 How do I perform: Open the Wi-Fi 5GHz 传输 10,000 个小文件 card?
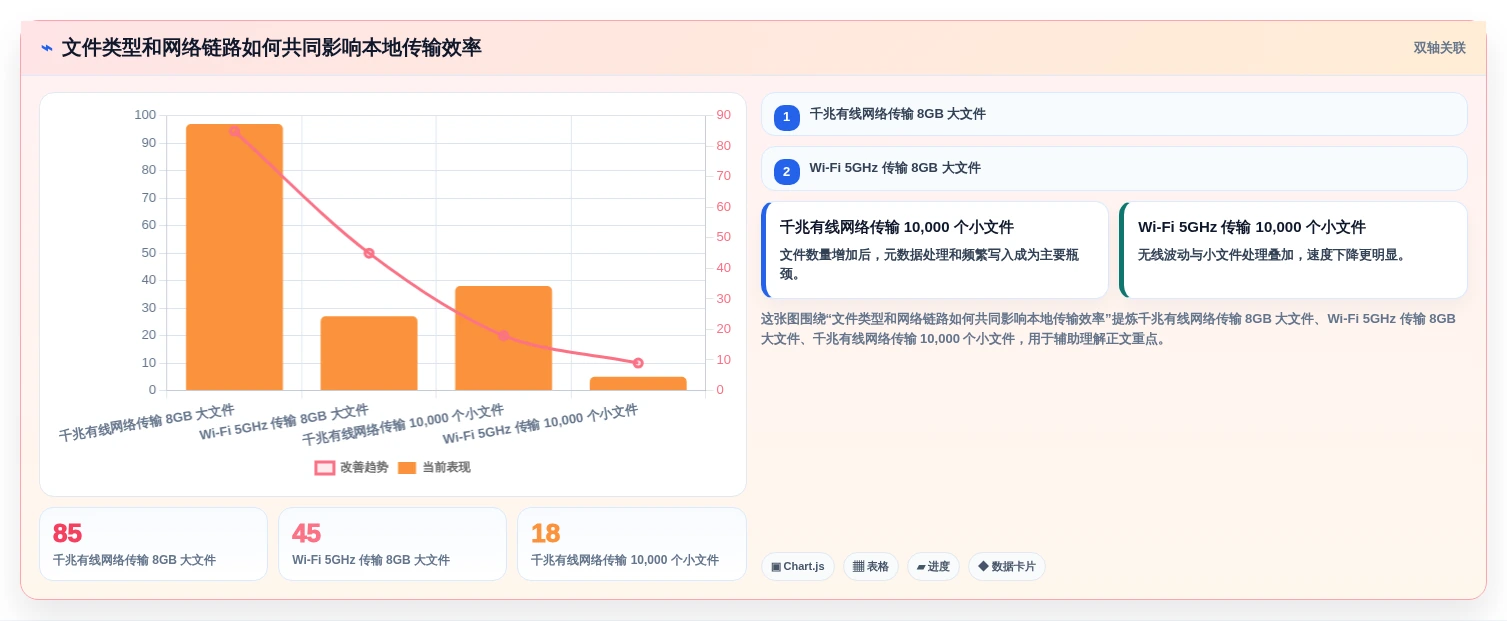coord(1293,250)
